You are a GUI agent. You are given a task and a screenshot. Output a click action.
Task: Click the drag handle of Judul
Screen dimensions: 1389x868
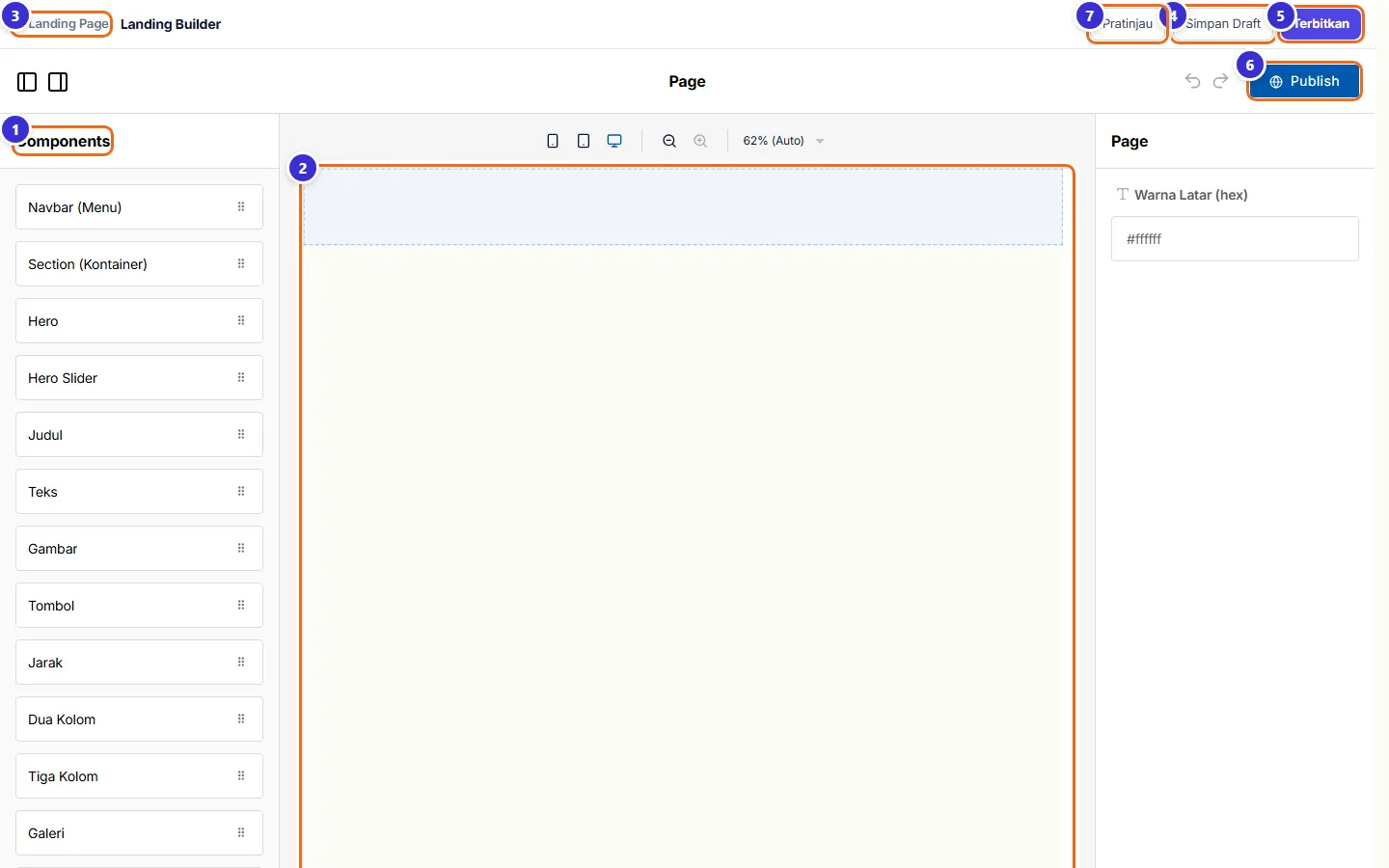(x=241, y=434)
